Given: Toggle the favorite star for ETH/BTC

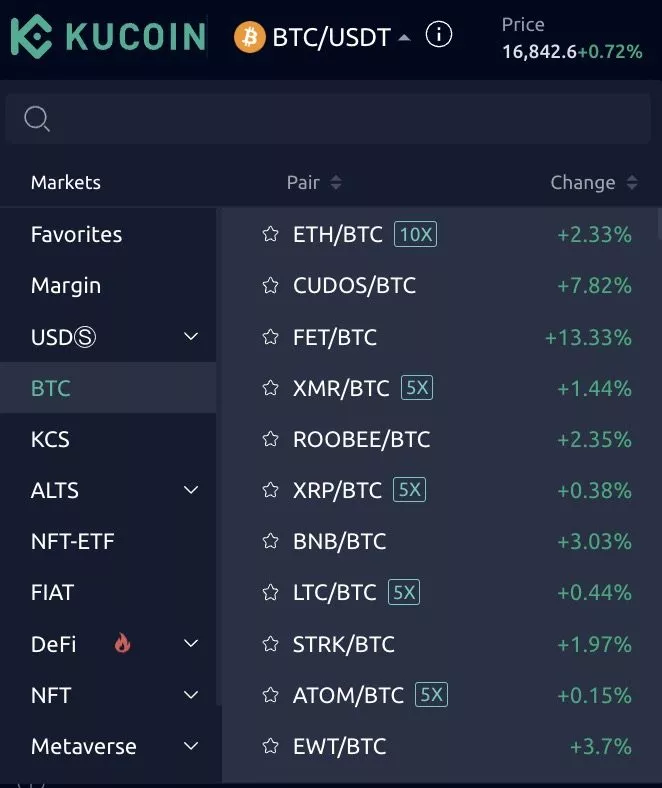Looking at the screenshot, I should tap(270, 234).
